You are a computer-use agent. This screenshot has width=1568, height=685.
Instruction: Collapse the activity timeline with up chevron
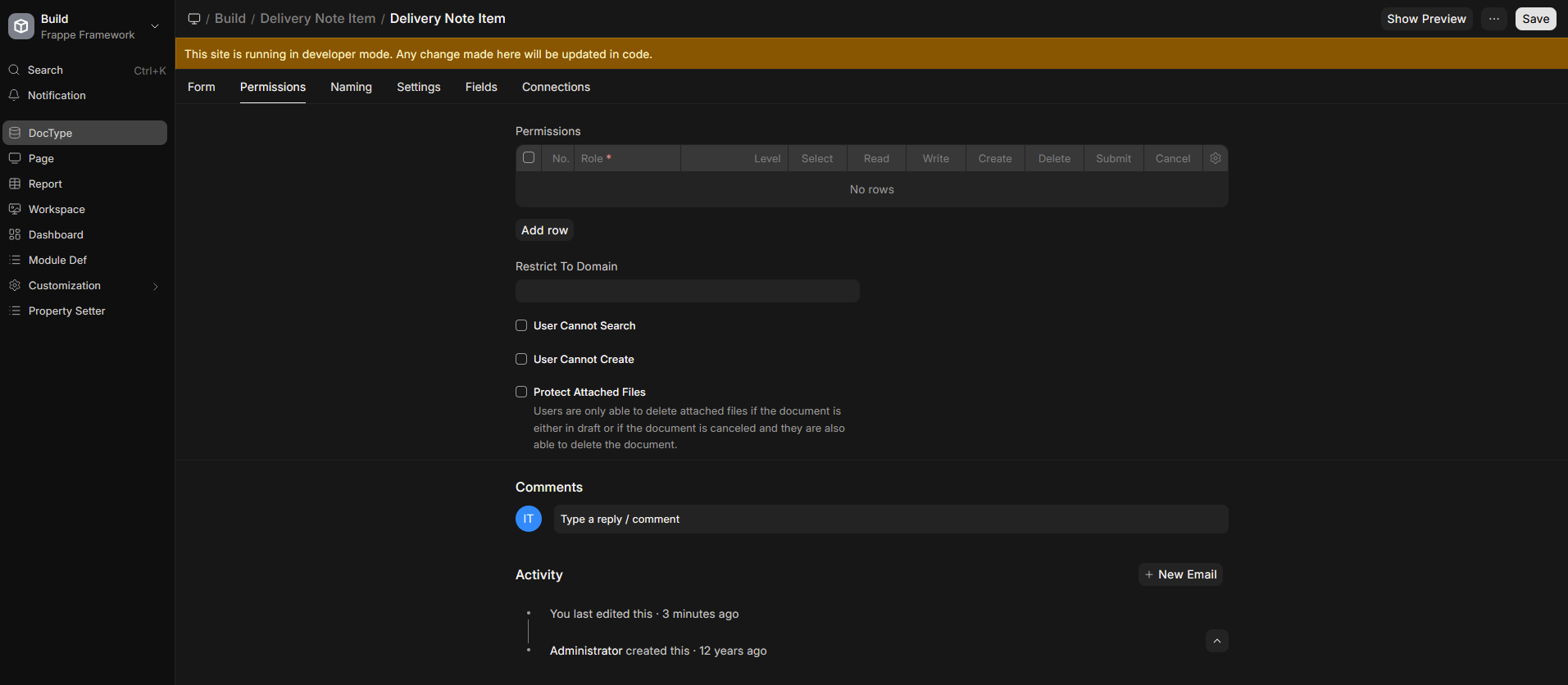[x=1217, y=641]
